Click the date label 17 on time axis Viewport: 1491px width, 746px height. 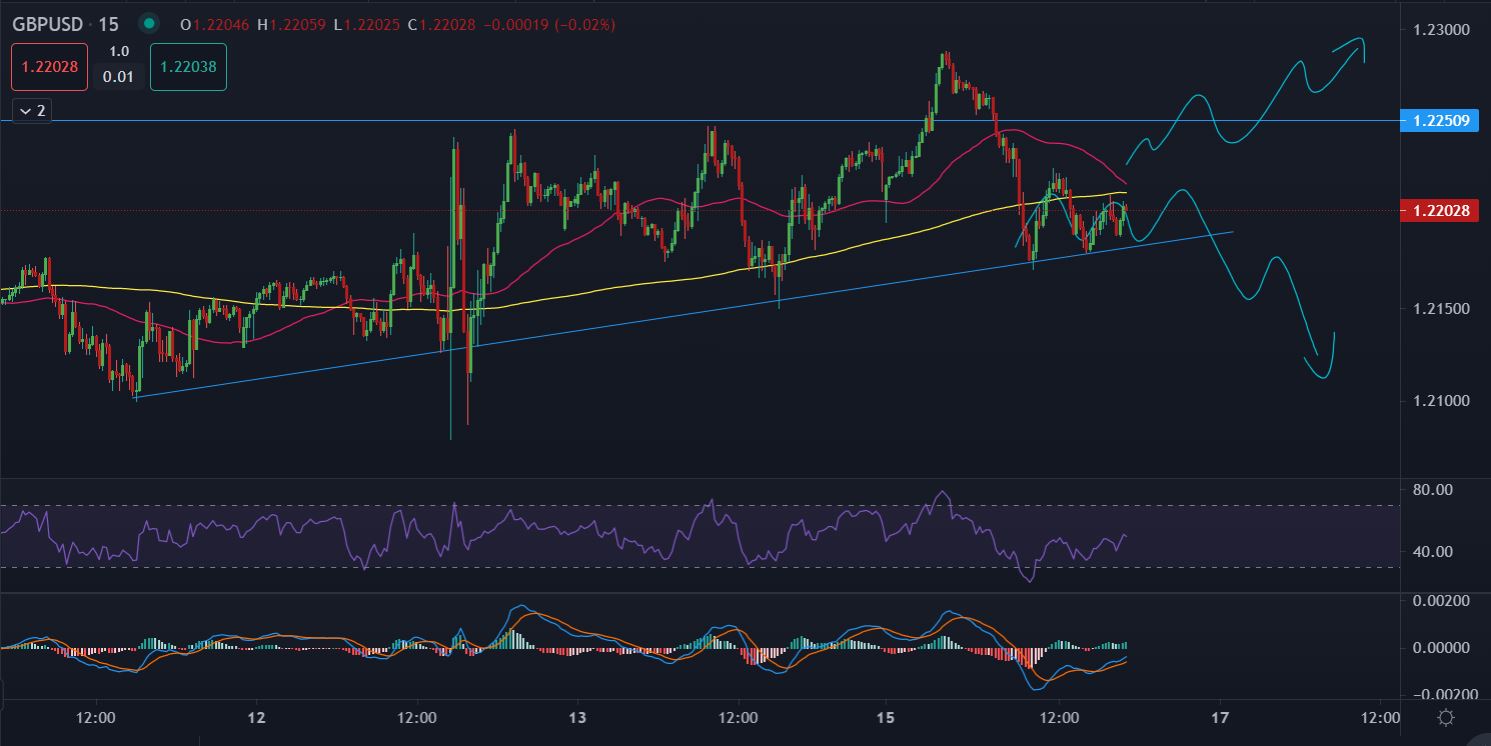tap(1219, 718)
